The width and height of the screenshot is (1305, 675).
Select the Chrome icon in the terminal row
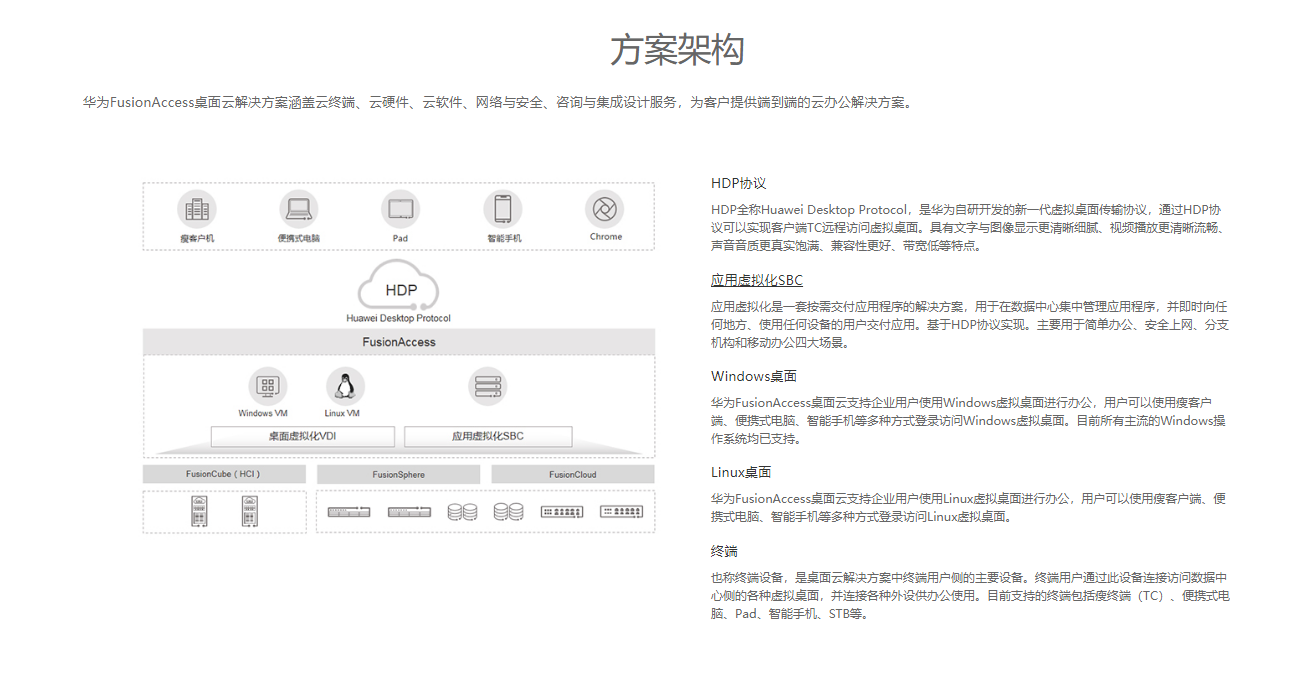click(x=604, y=209)
